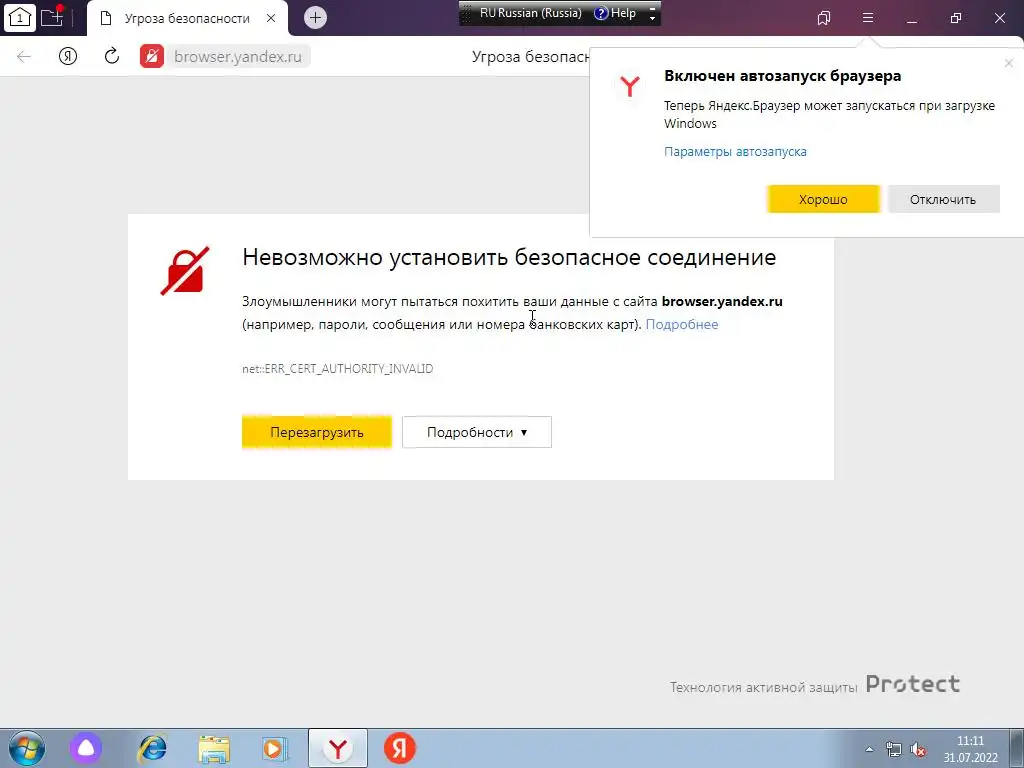Screen dimensions: 1024x768
Task: Click the "Отключить" button
Action: 943,199
